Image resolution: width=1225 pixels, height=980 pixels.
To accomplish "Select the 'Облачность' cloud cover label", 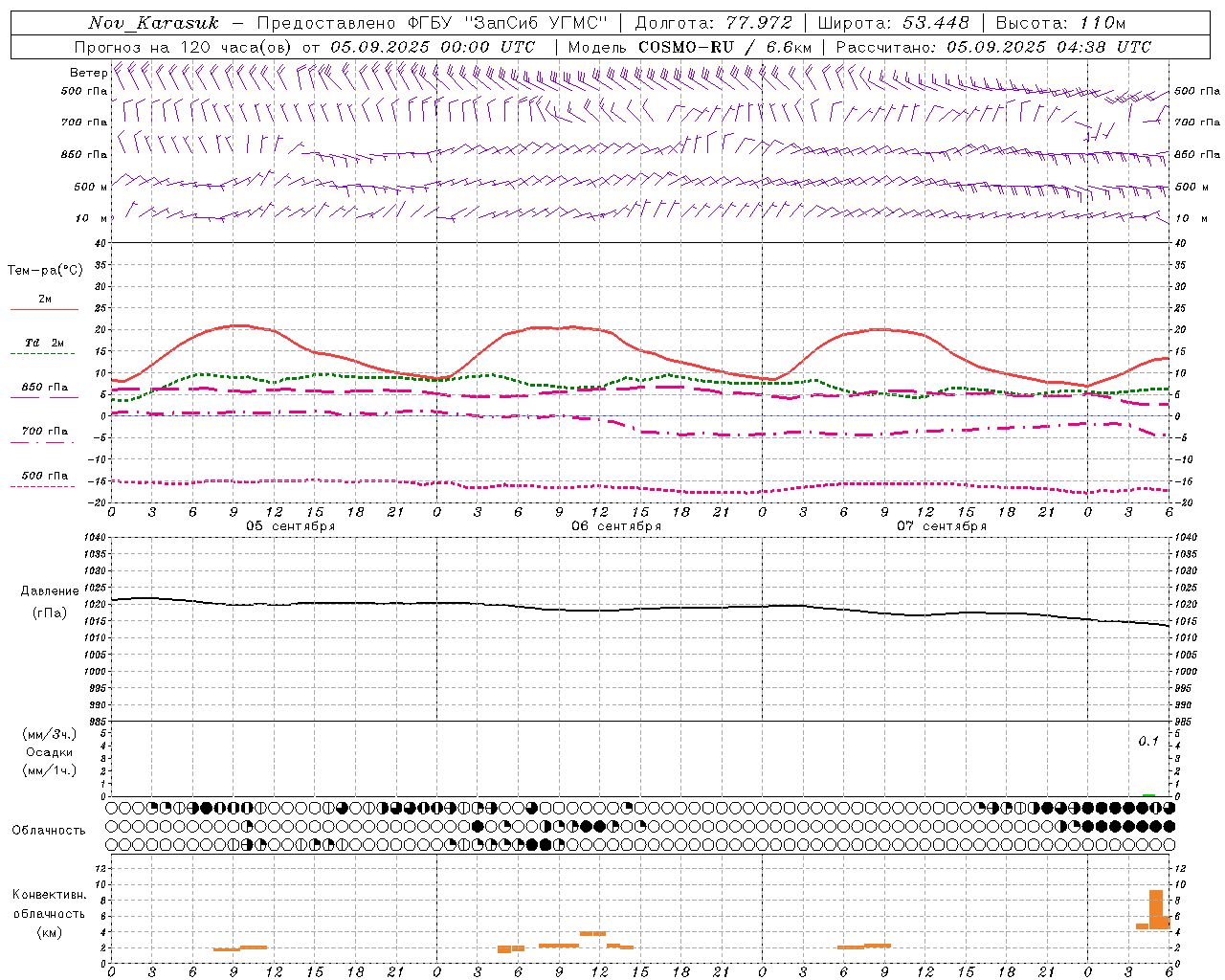I will click(x=49, y=831).
